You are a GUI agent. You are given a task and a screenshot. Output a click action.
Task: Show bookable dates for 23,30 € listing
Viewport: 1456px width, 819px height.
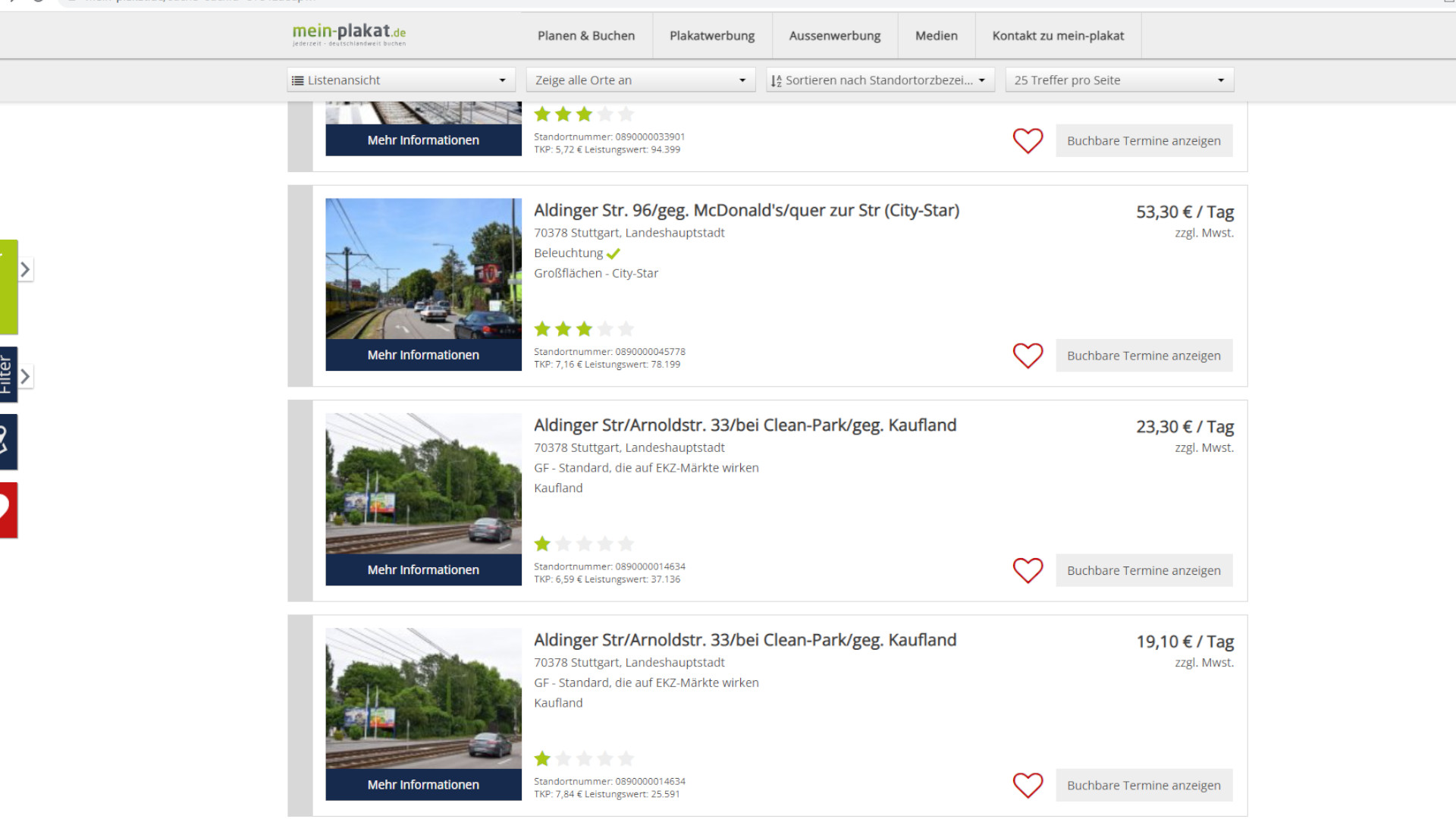click(1144, 570)
